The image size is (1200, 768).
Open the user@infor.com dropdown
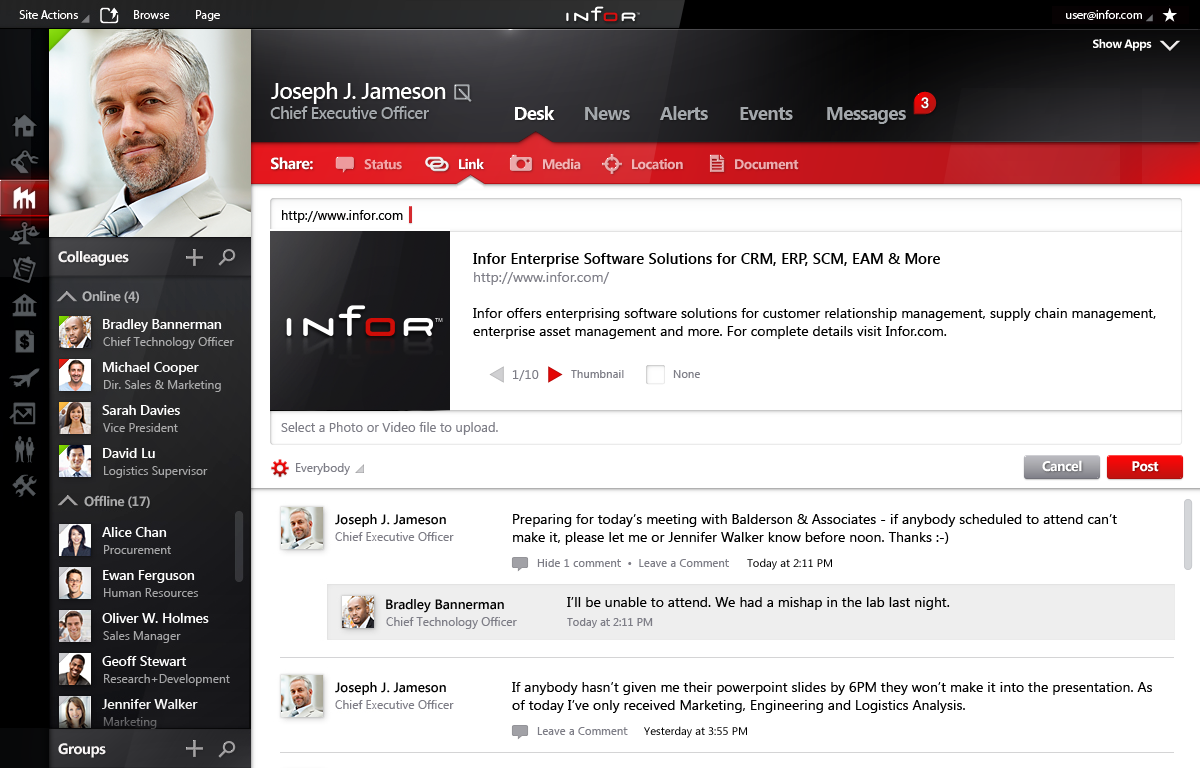(x=1107, y=15)
